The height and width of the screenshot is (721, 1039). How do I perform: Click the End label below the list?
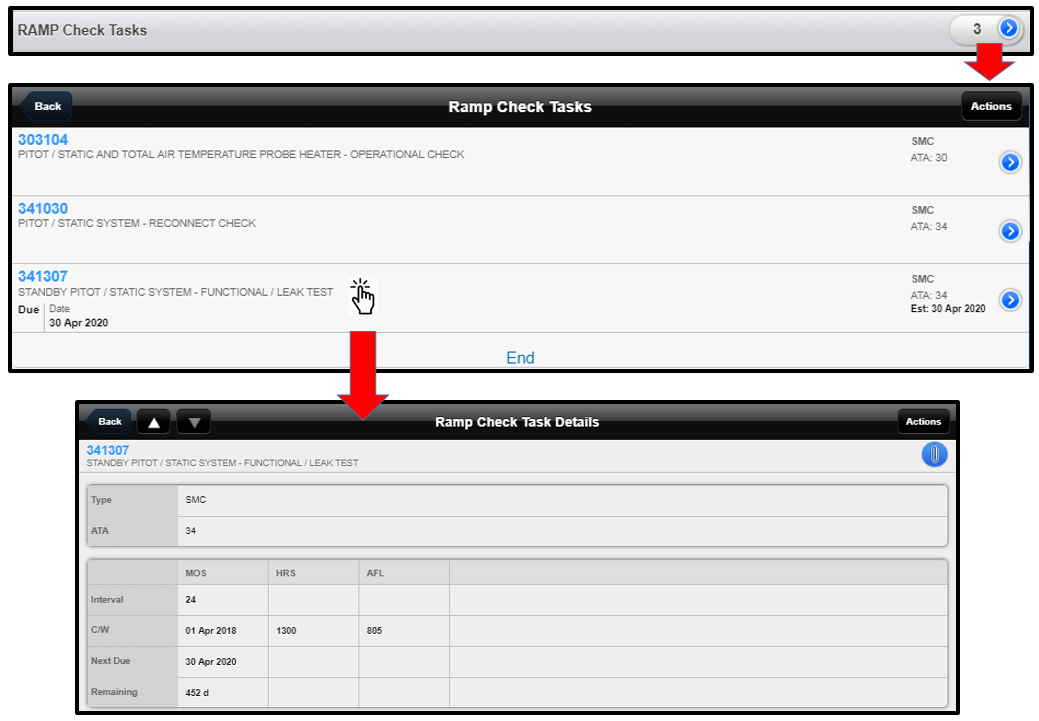[520, 358]
